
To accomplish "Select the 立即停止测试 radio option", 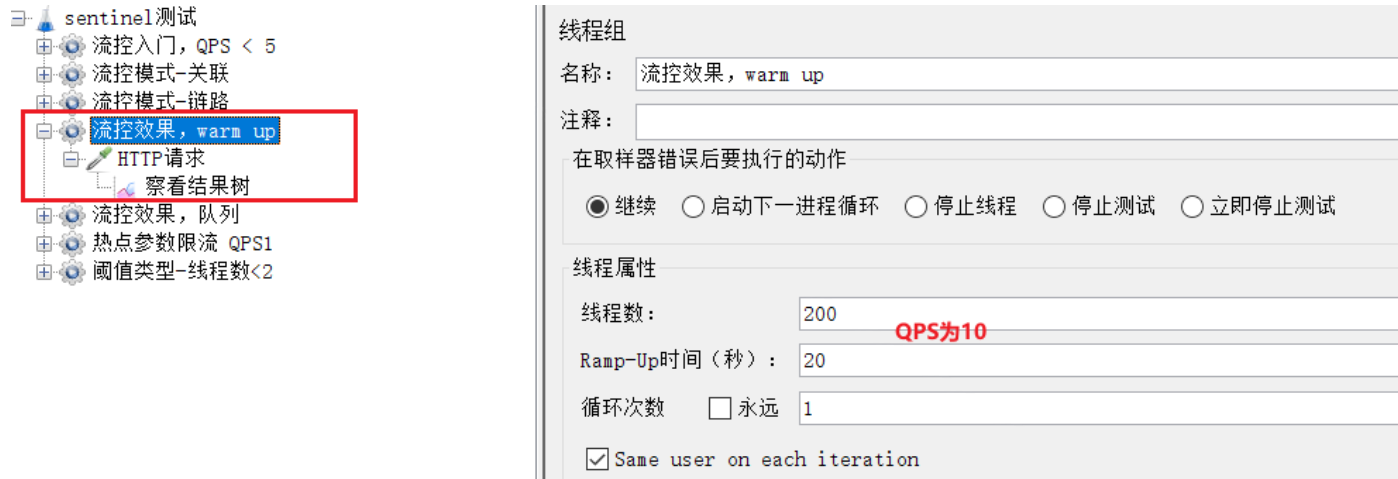I will coord(1192,207).
